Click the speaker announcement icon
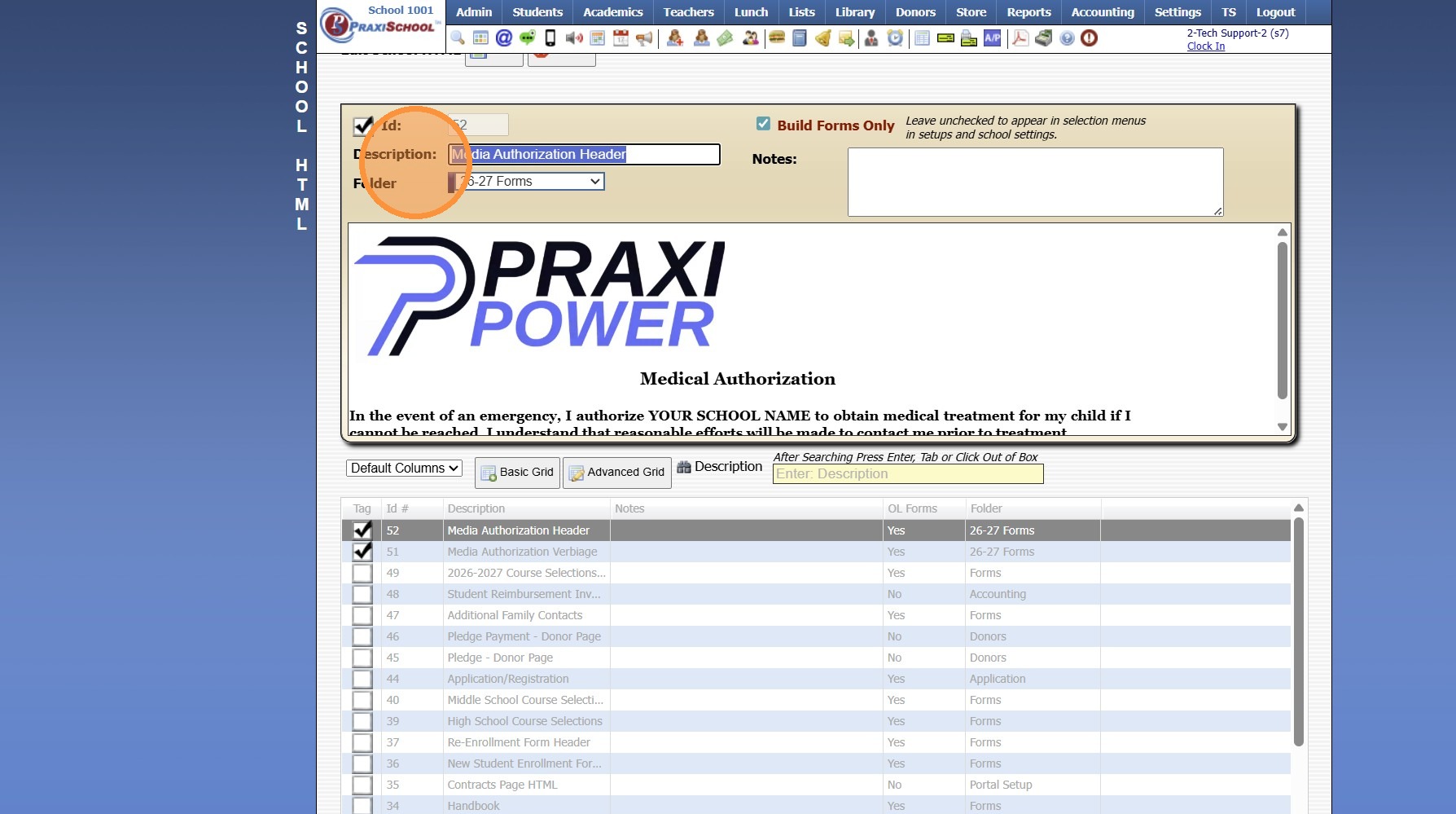Screen dimensions: 1456x814 tap(574, 38)
